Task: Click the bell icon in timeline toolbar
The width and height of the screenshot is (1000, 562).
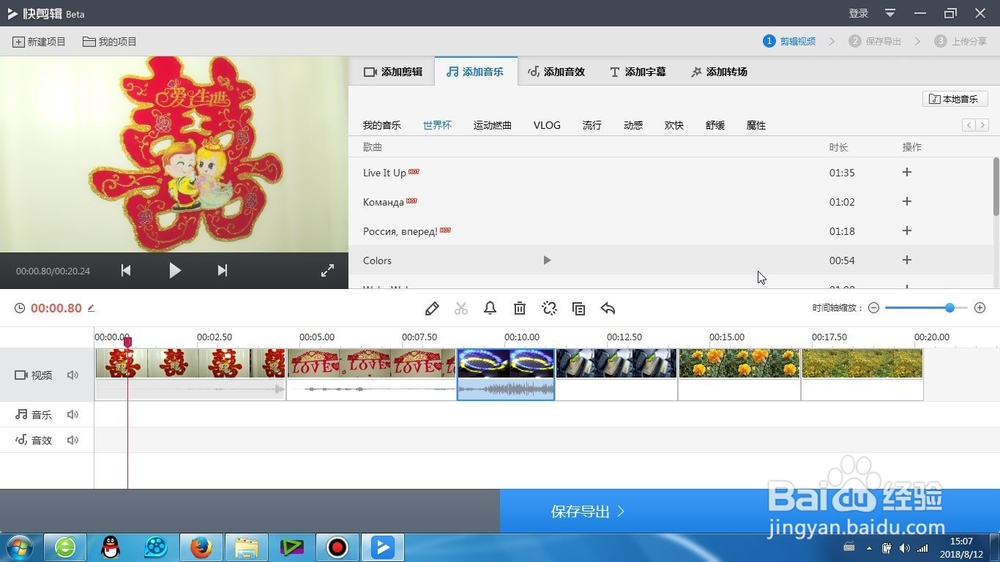Action: [490, 309]
